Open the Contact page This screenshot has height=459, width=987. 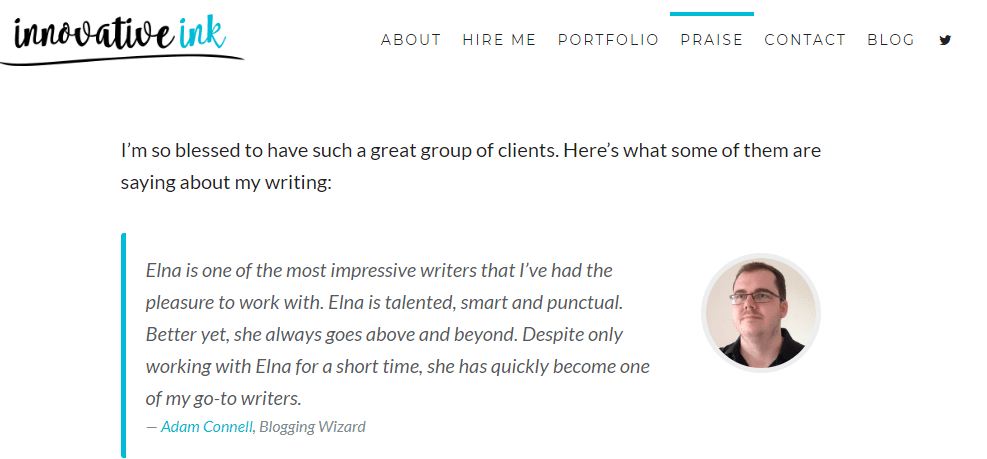pos(805,40)
